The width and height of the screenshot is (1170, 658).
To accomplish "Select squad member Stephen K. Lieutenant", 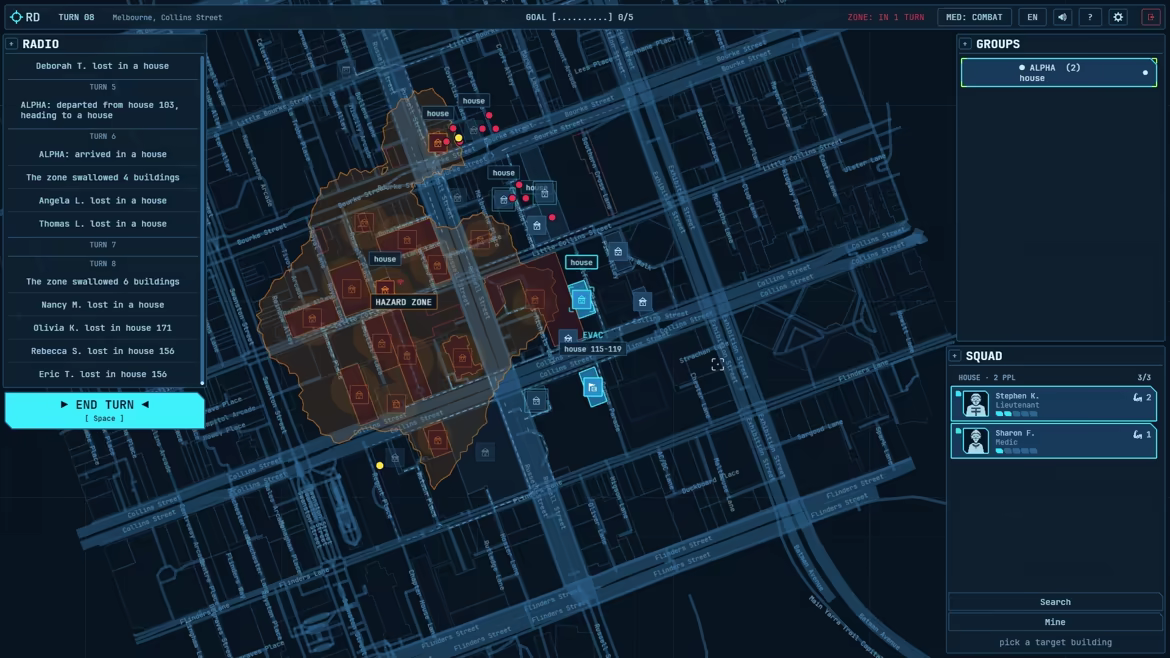I will 1054,404.
